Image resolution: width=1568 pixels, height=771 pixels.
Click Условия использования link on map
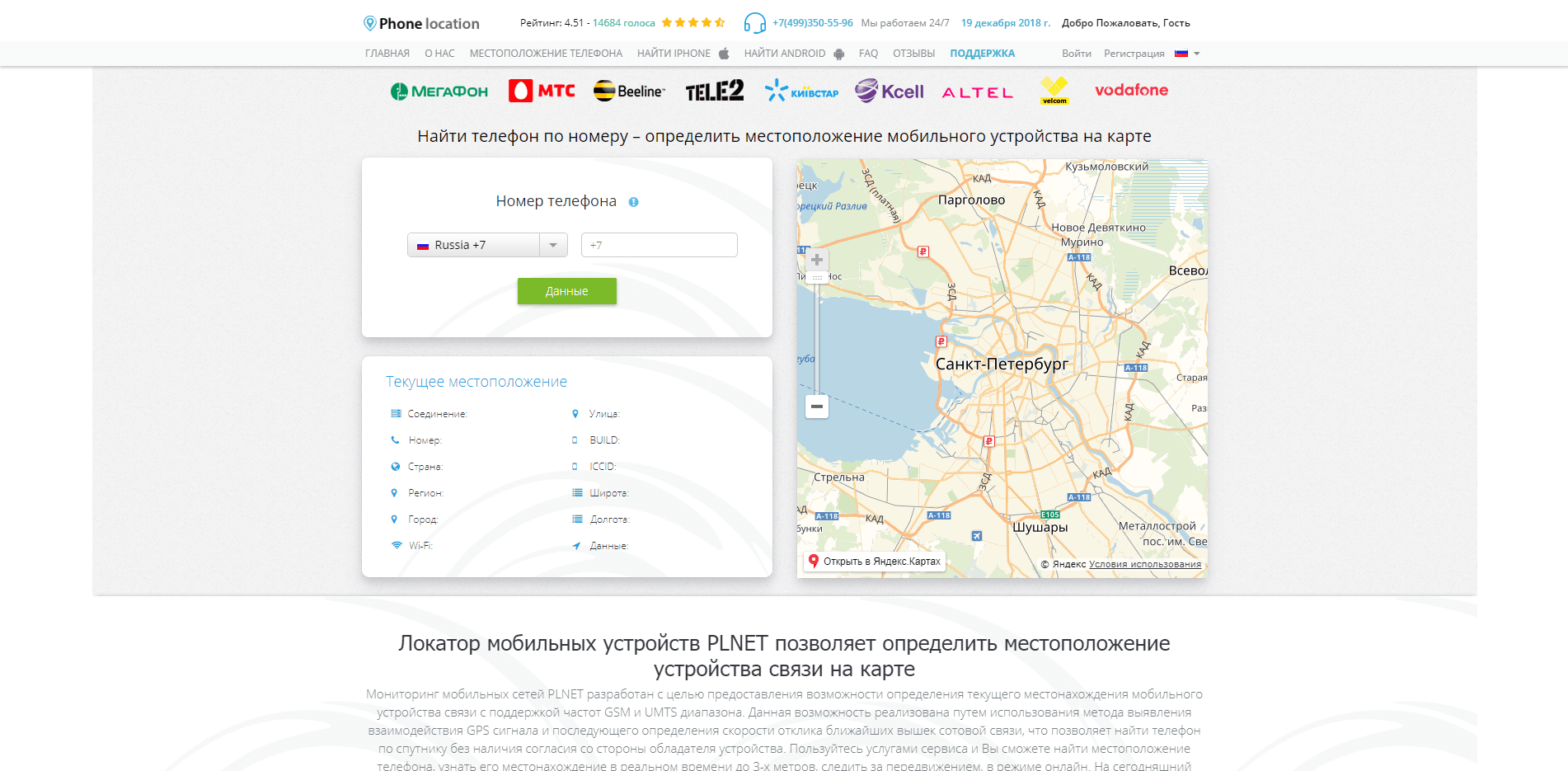[1144, 565]
